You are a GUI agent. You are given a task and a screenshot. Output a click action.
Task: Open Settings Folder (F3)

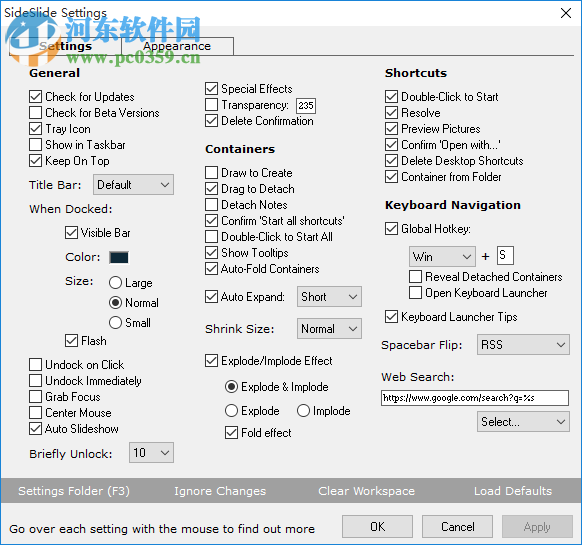[x=74, y=491]
